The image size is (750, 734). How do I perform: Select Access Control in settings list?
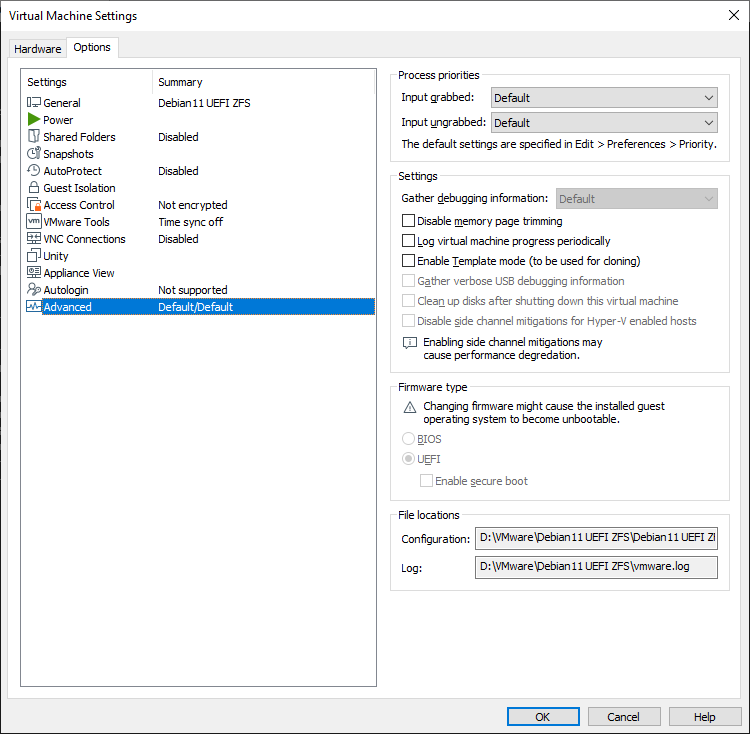(79, 205)
